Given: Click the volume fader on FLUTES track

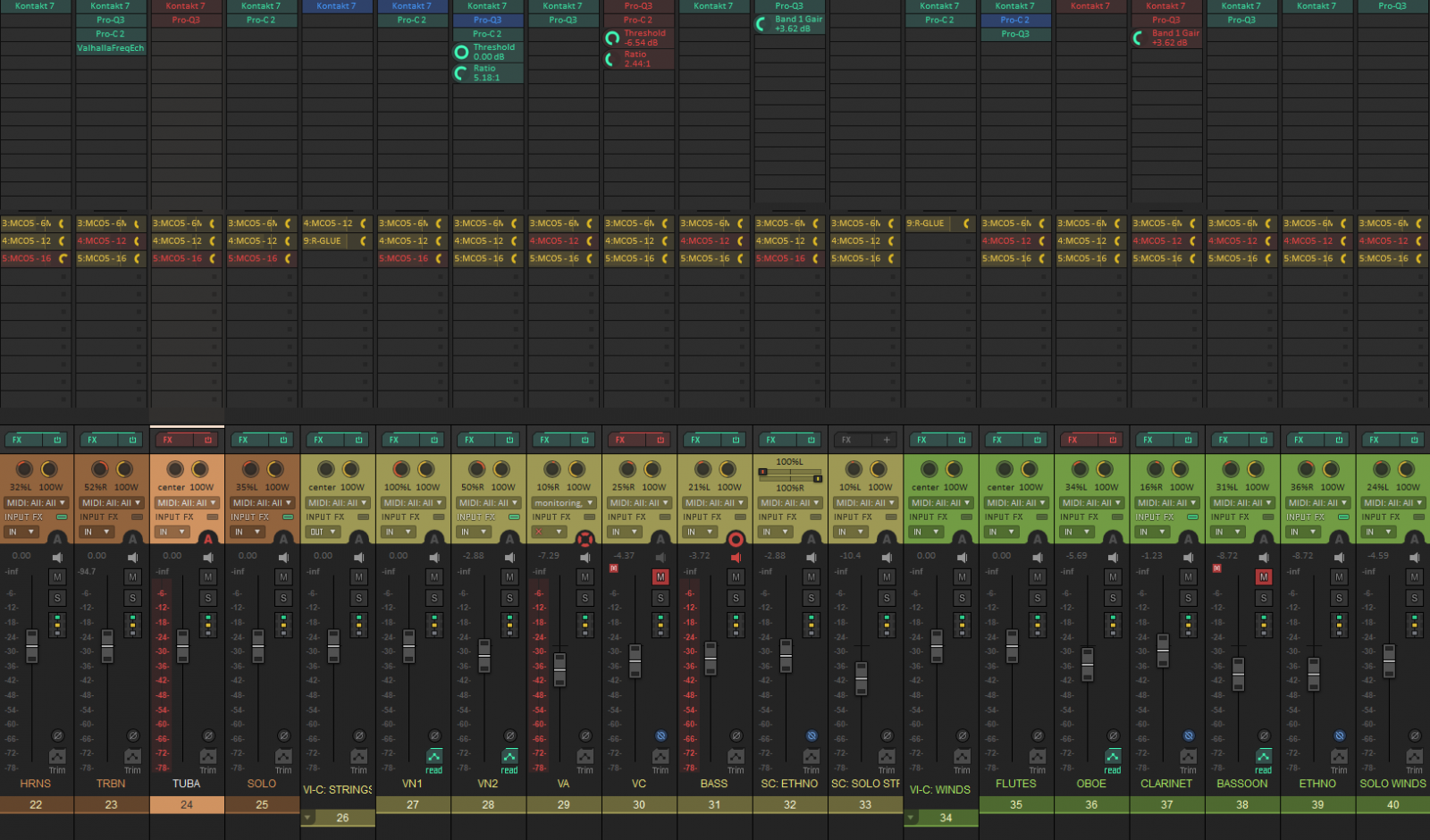Looking at the screenshot, I should [x=1012, y=645].
